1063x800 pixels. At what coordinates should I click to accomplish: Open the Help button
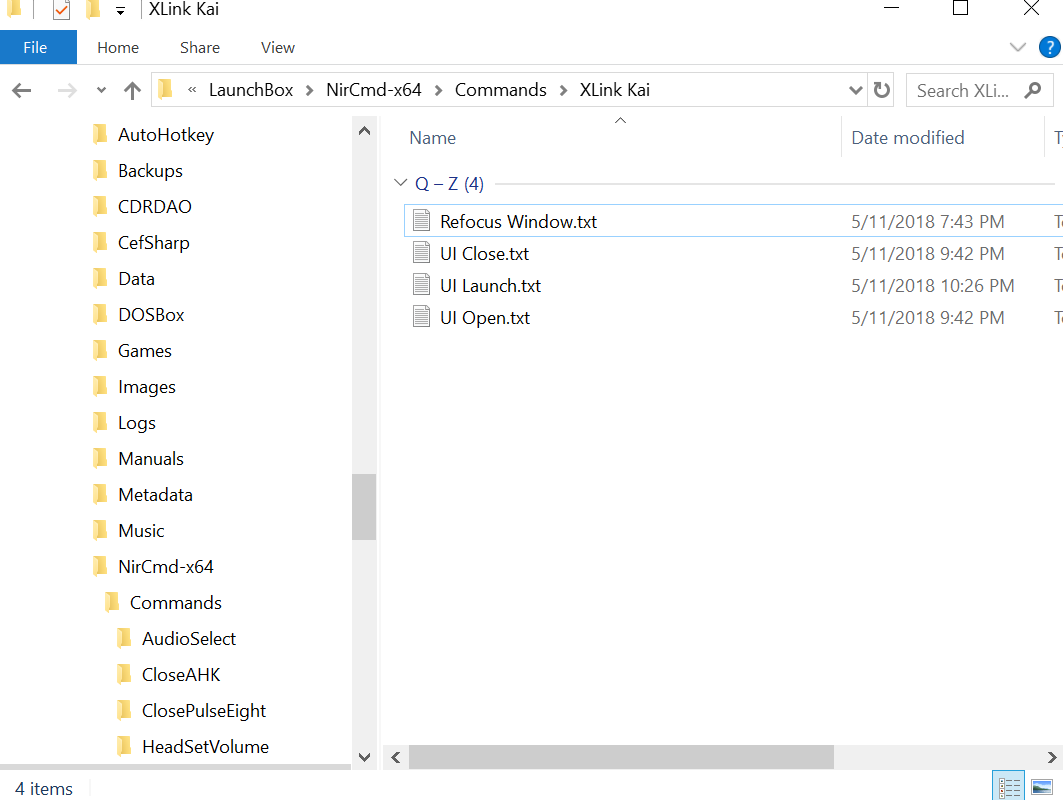1049,47
